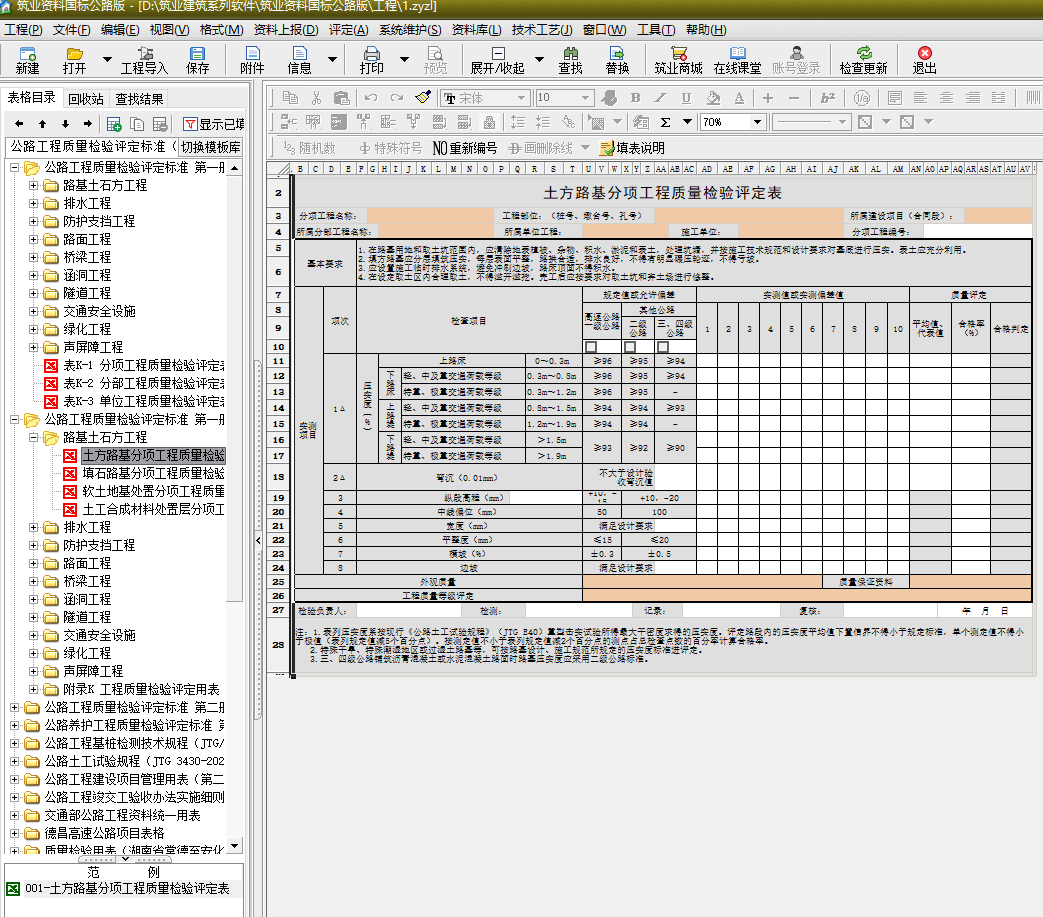The width and height of the screenshot is (1043, 917).
Task: Click the copy-table icon in tree toolbar
Action: pos(137,124)
